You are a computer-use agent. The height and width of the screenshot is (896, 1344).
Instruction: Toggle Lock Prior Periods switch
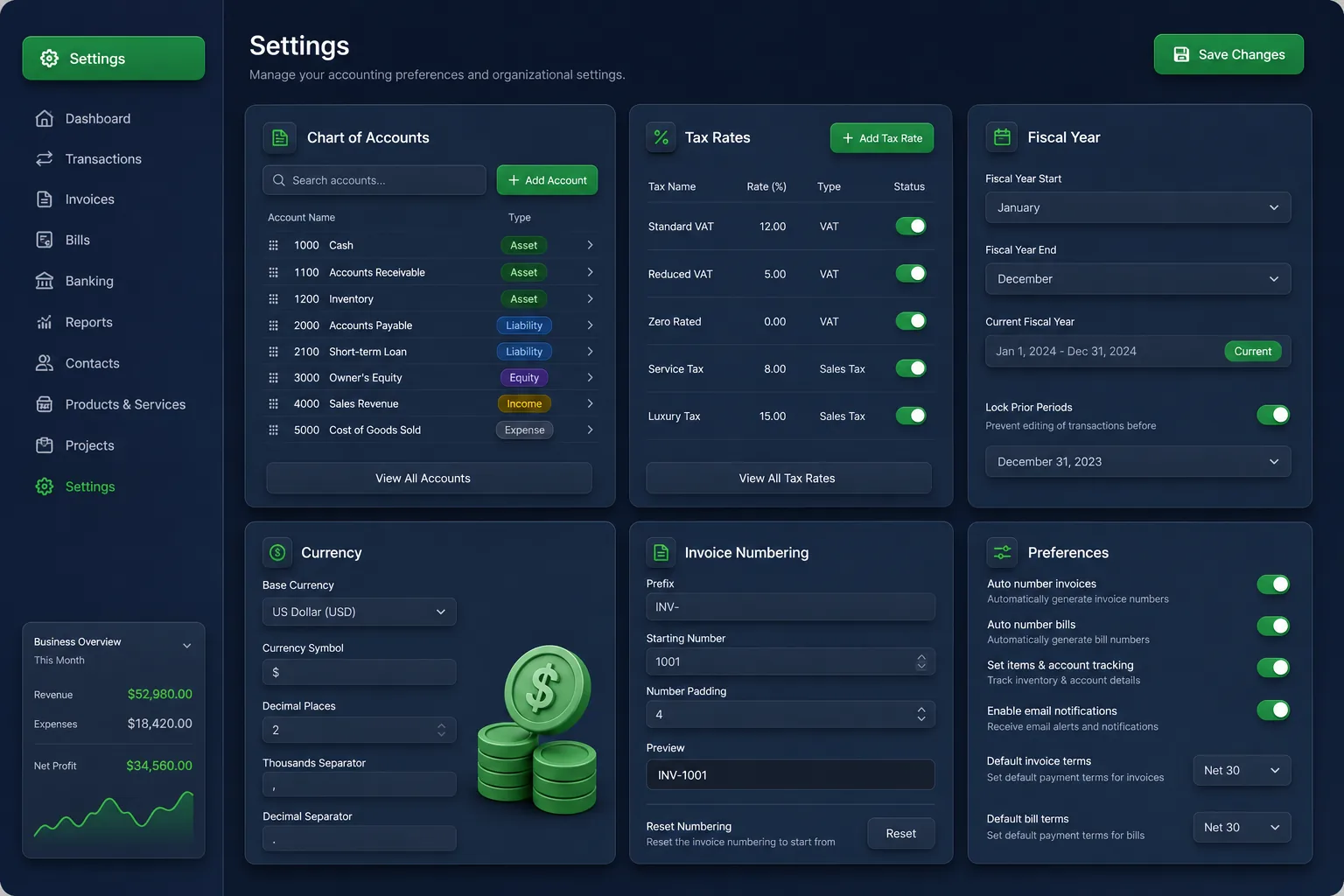point(1273,415)
